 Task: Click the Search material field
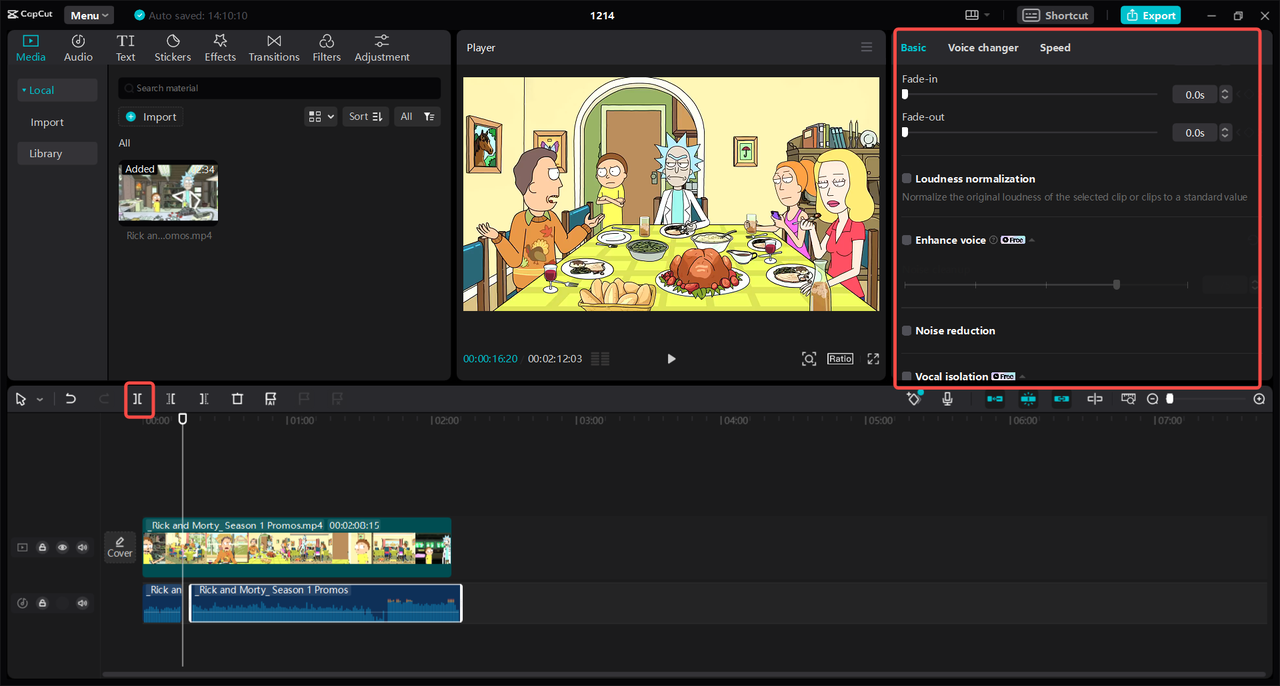point(279,88)
